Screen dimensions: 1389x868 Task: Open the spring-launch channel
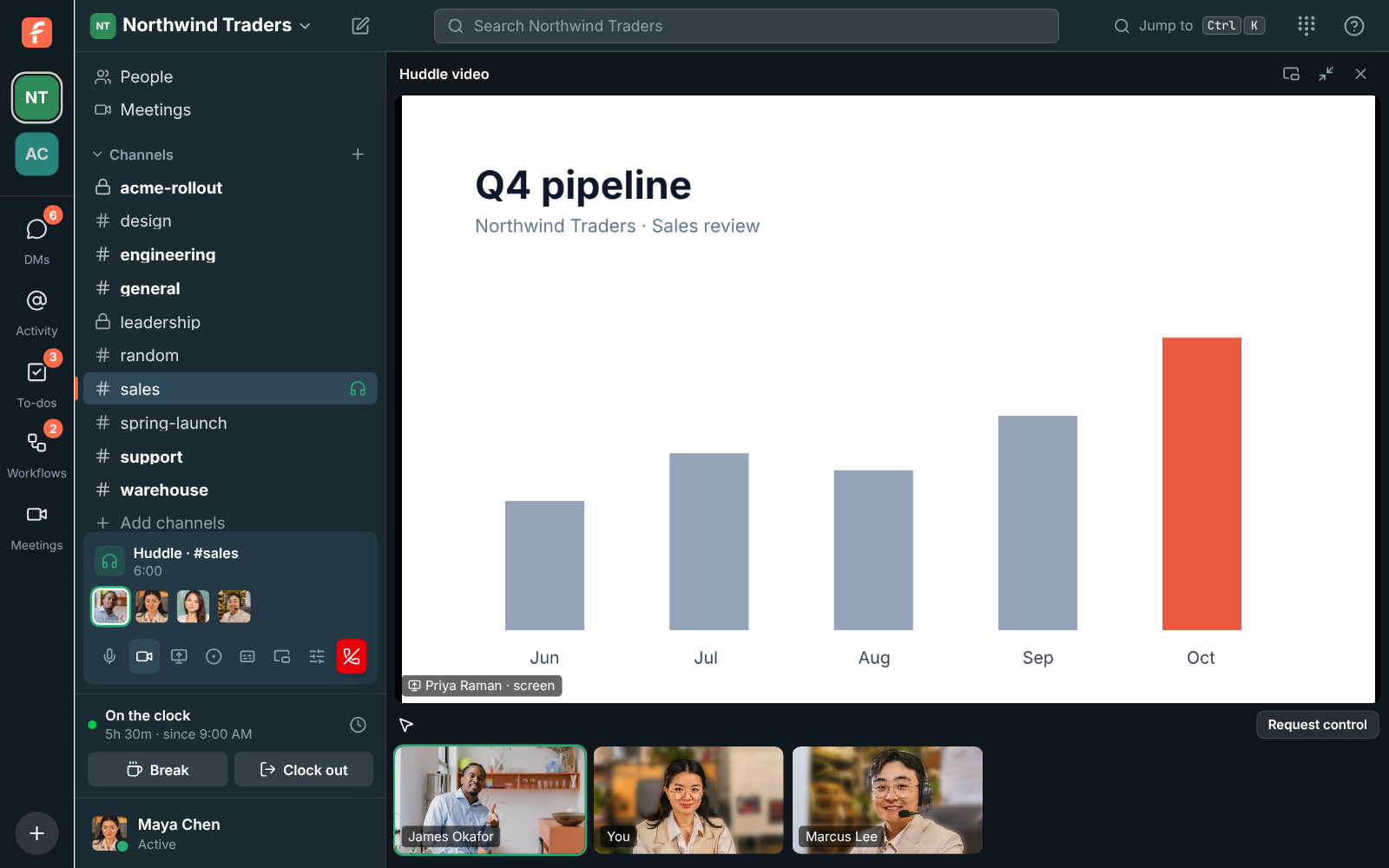(x=230, y=423)
